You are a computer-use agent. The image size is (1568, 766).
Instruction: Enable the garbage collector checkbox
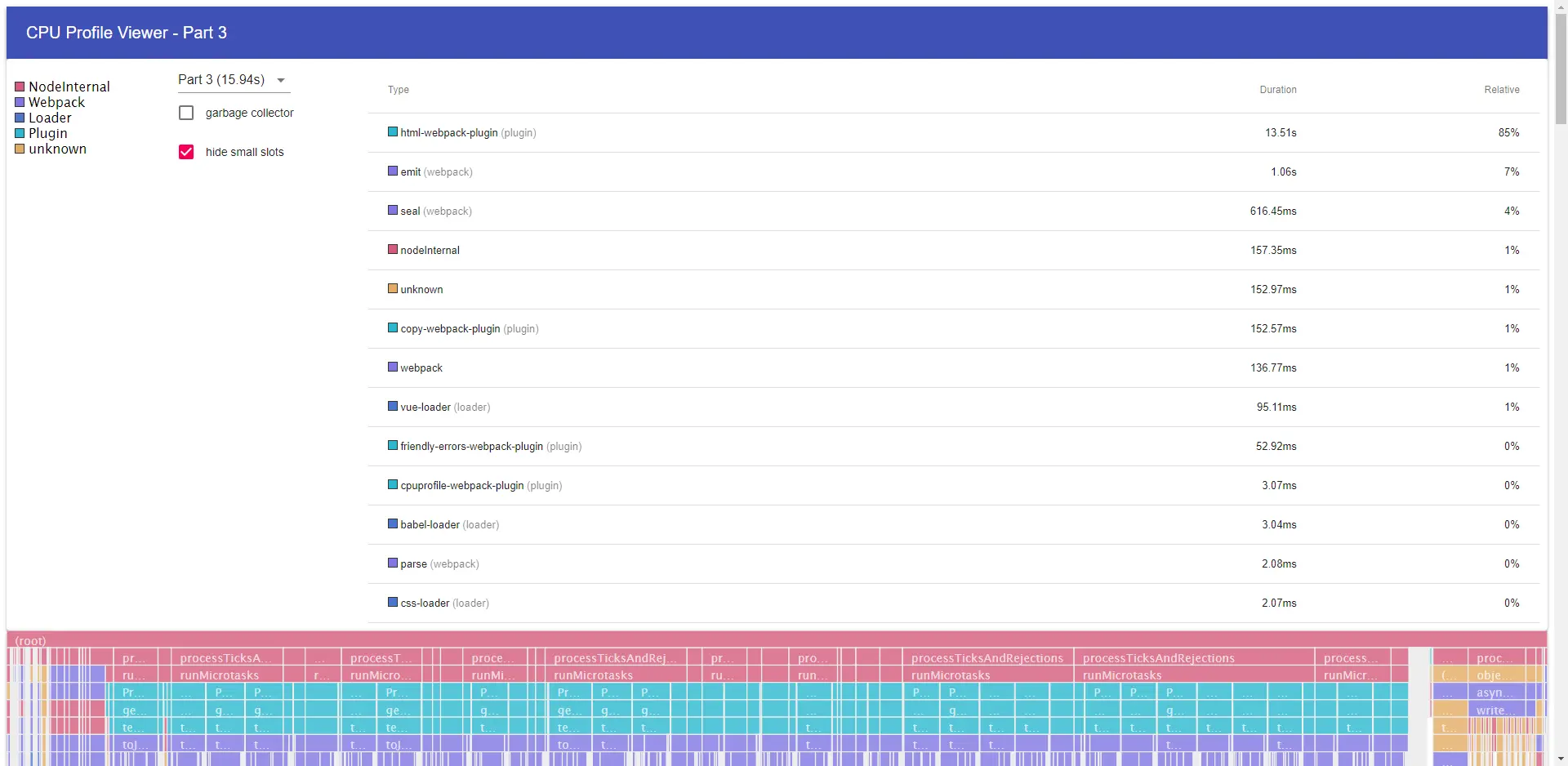point(186,113)
